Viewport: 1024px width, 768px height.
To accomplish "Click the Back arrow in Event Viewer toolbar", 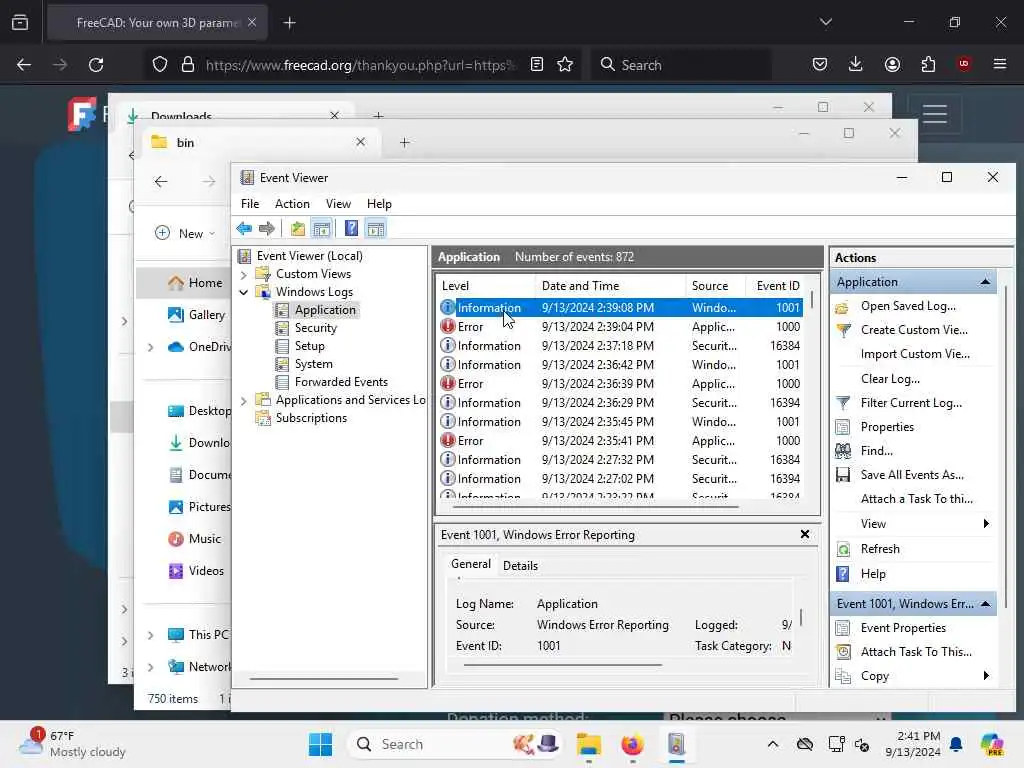I will point(244,229).
